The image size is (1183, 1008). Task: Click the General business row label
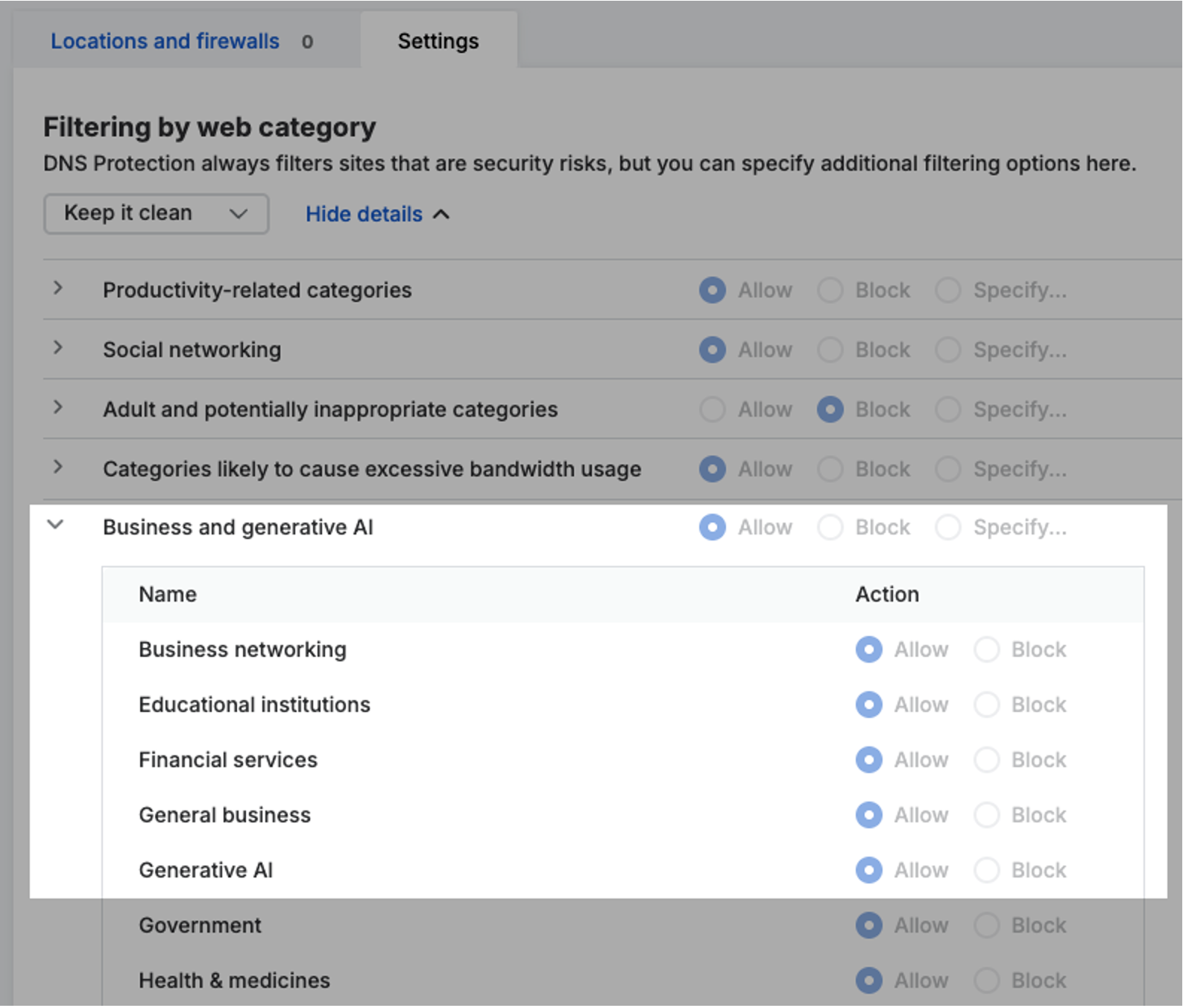(x=224, y=815)
